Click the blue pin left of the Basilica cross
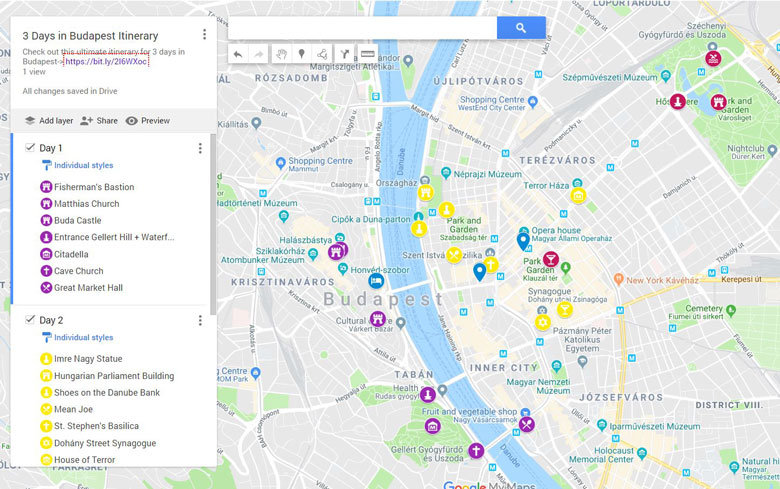This screenshot has width=780, height=489. click(x=479, y=272)
